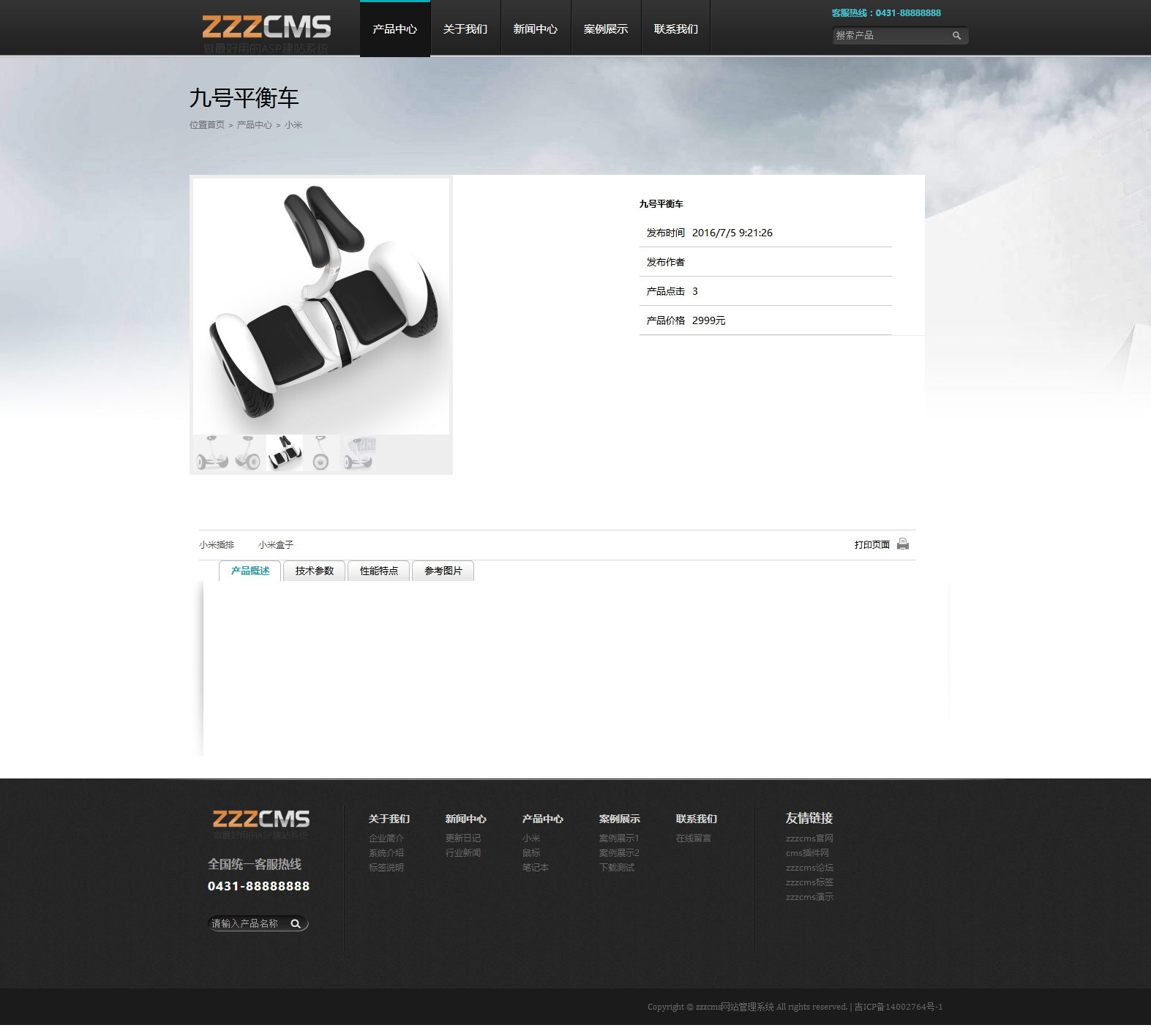Image resolution: width=1151 pixels, height=1036 pixels.
Task: Click the footer search magnifier icon
Action: coord(296,924)
